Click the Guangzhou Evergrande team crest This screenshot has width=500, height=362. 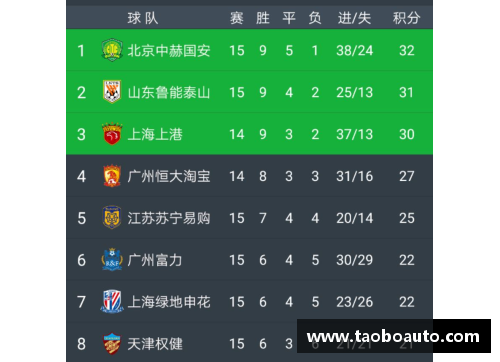pos(112,176)
